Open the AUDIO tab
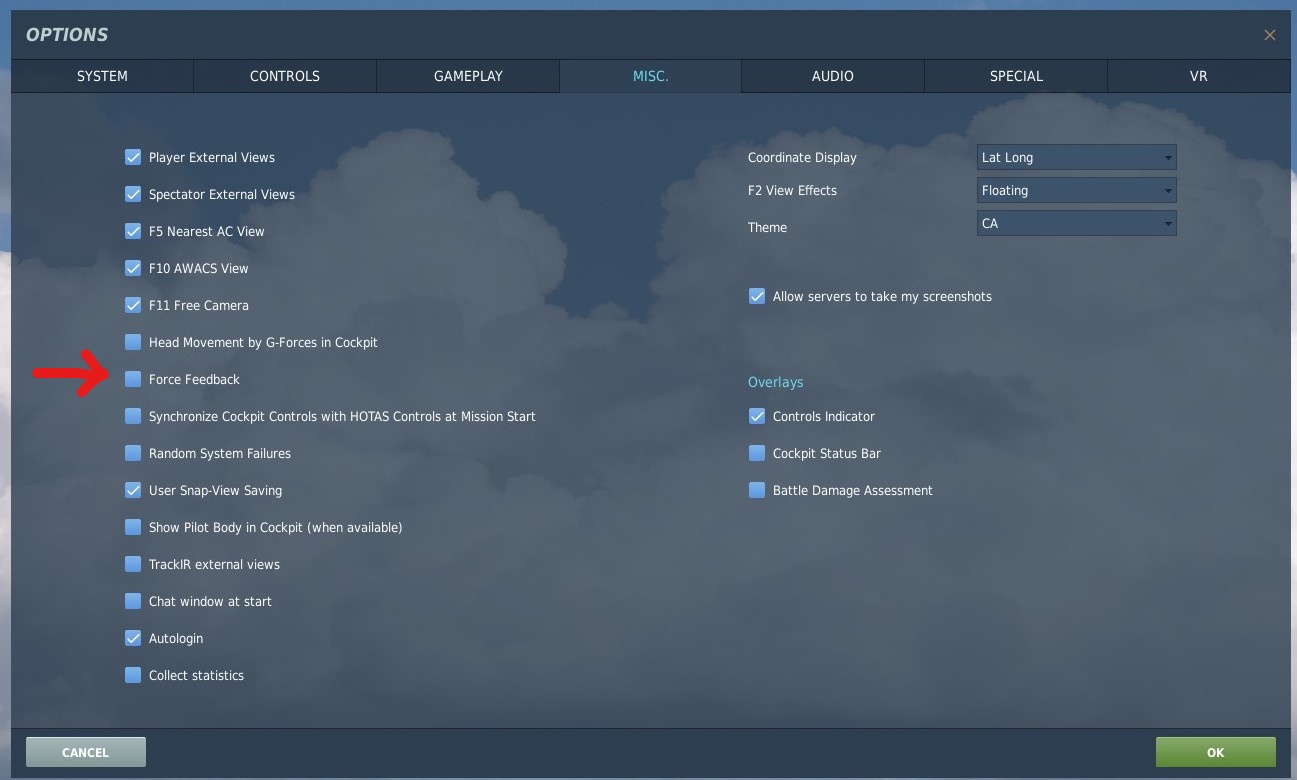Screen dimensions: 1297x780 833,76
